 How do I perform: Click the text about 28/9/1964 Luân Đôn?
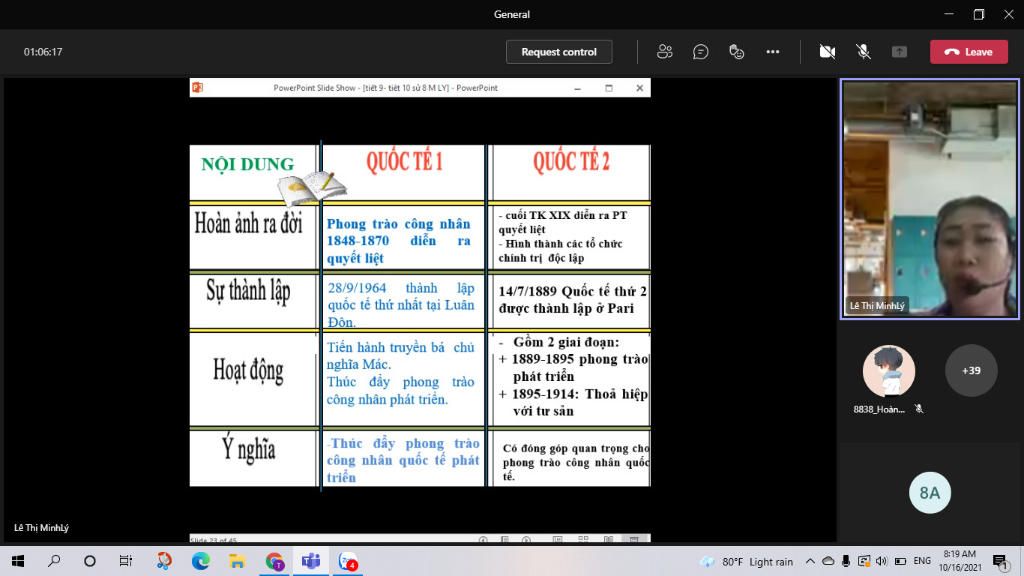[401, 304]
